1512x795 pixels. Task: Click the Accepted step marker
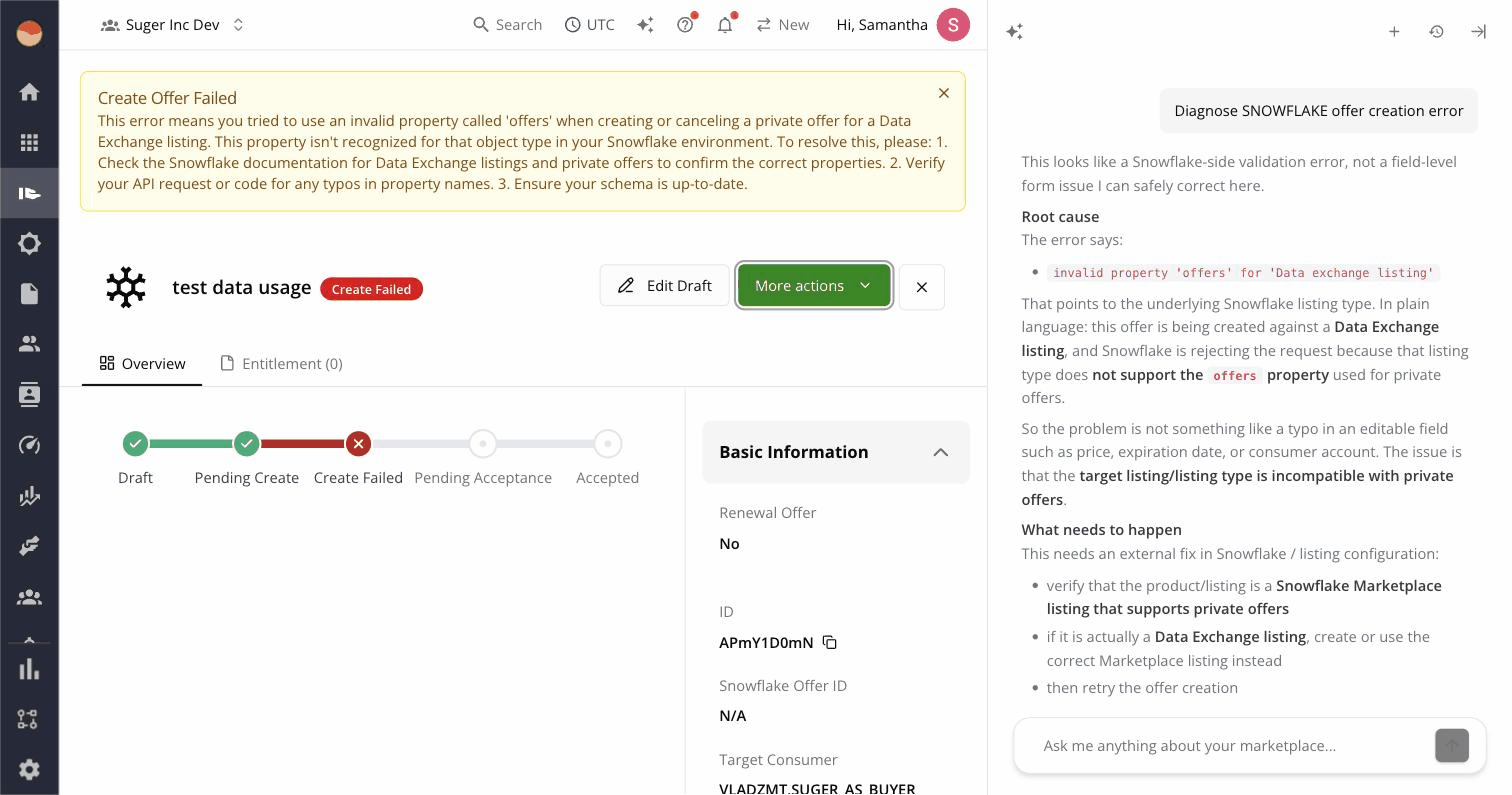coord(607,443)
